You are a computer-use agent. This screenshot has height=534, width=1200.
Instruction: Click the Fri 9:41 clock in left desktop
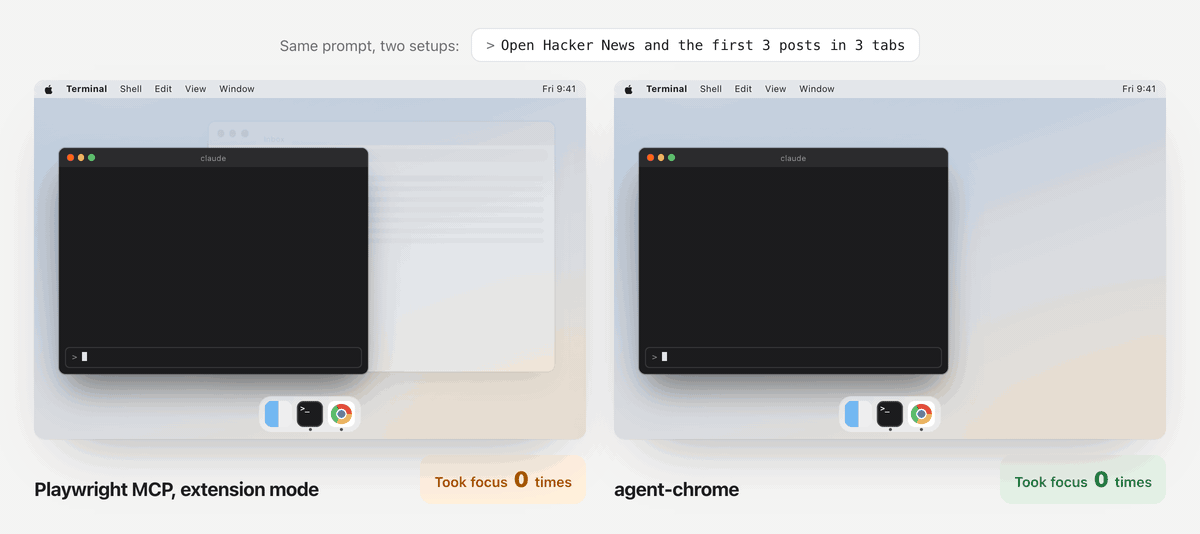pos(559,89)
